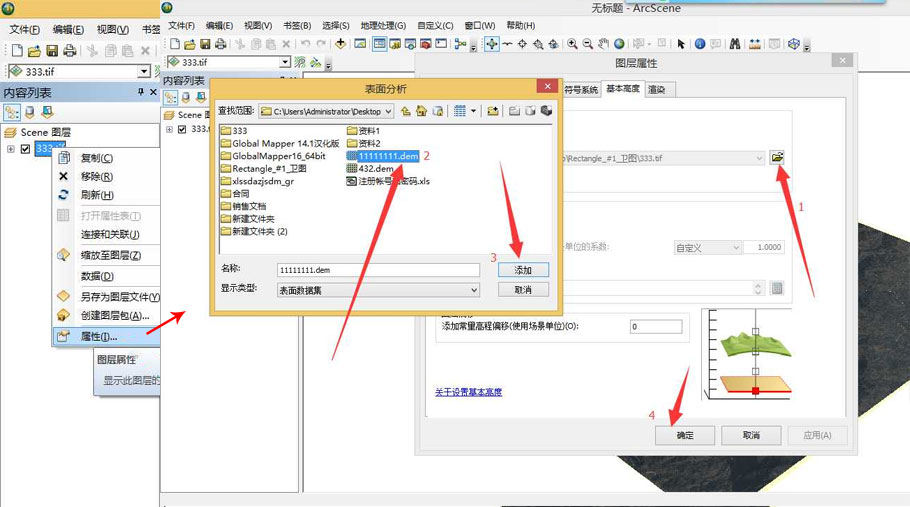Click the 添加 button
The image size is (910, 507).
coord(523,270)
